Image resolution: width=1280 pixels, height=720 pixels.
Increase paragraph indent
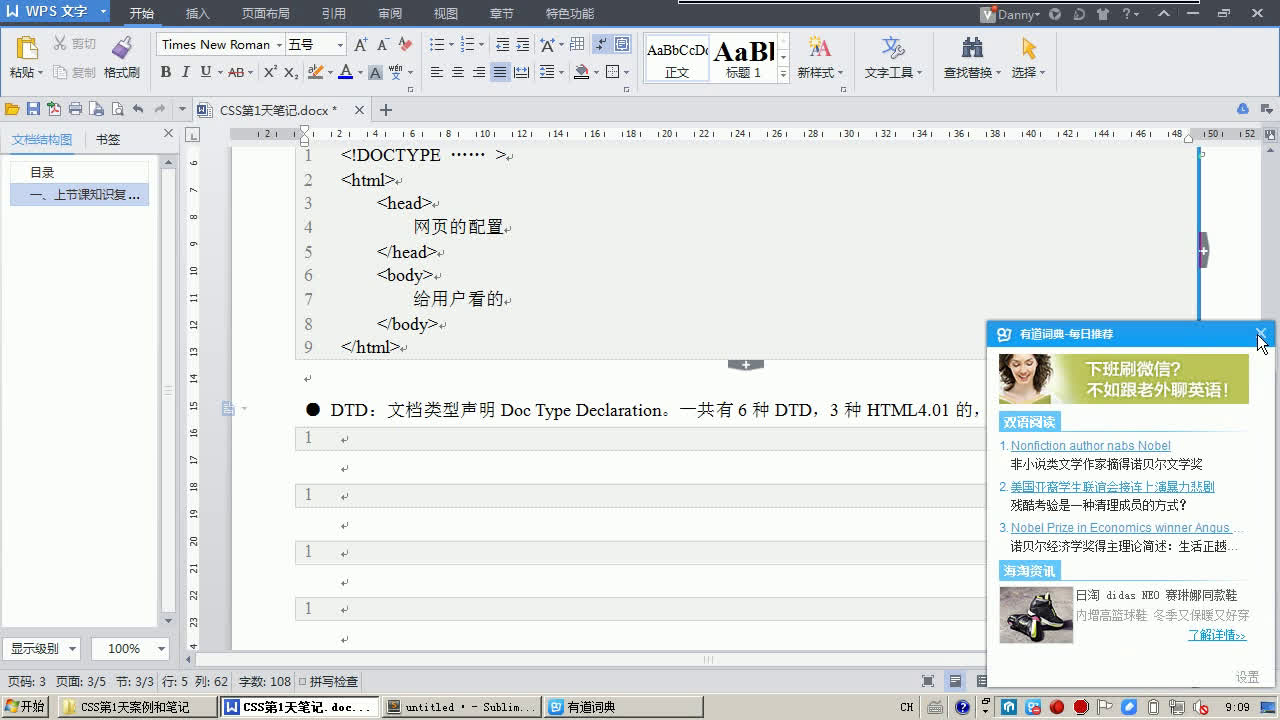(x=523, y=44)
